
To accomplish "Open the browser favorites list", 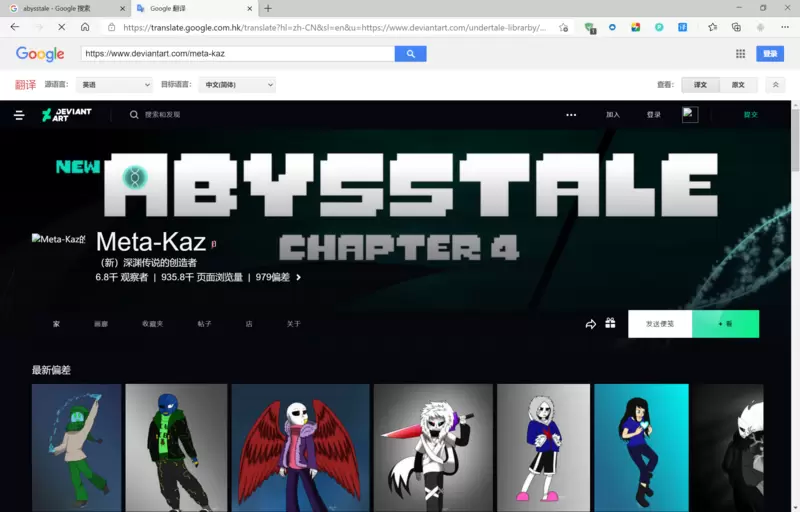I will 712,28.
